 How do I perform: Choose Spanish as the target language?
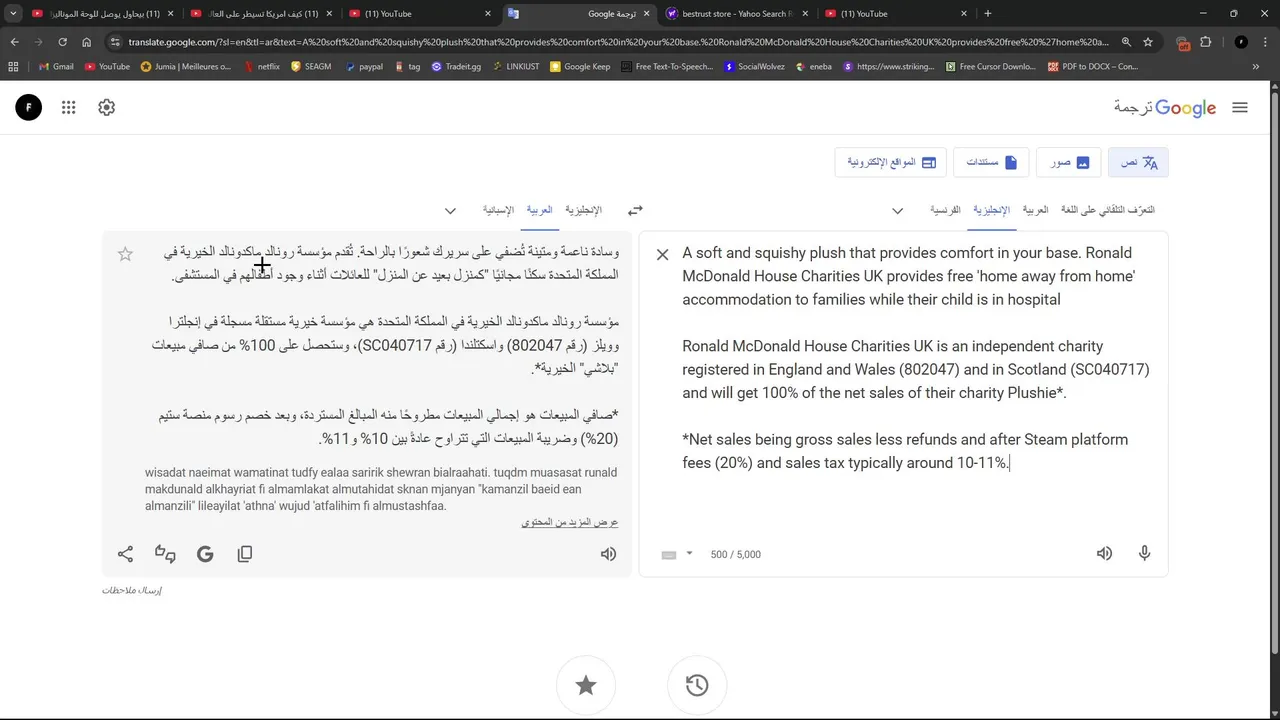498,210
